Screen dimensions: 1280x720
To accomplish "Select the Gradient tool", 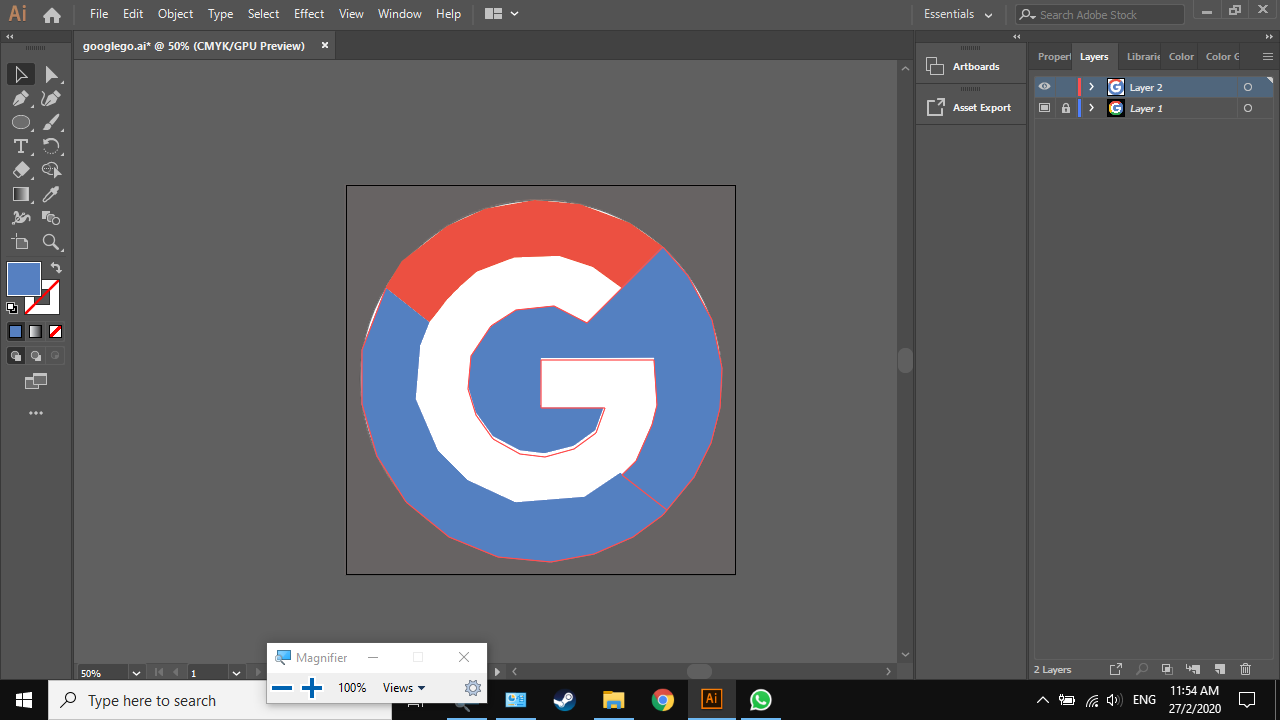I will point(20,194).
